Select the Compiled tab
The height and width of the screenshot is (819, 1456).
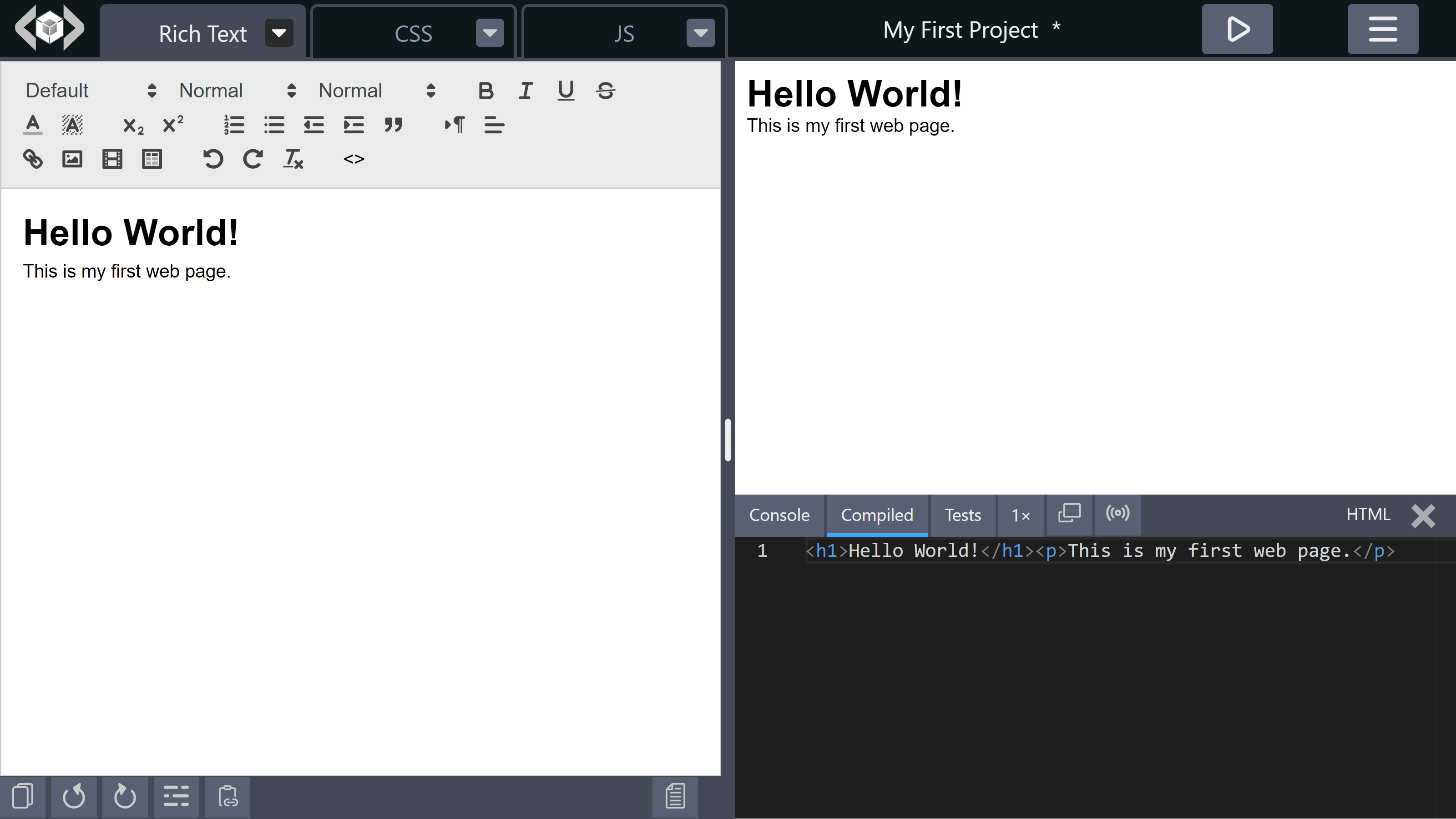point(877,515)
